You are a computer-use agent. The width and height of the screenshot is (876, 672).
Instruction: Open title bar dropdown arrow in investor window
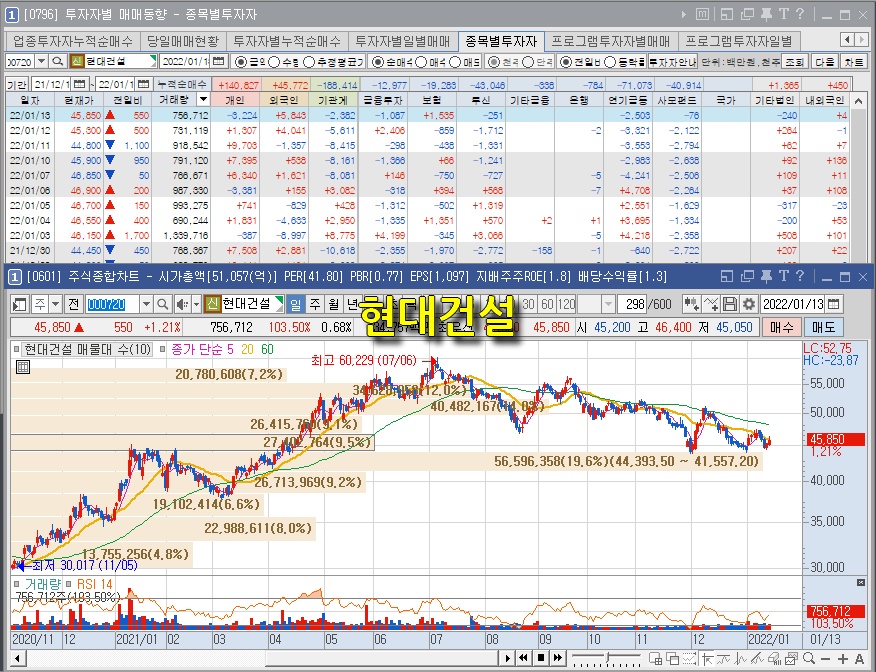pos(683,14)
